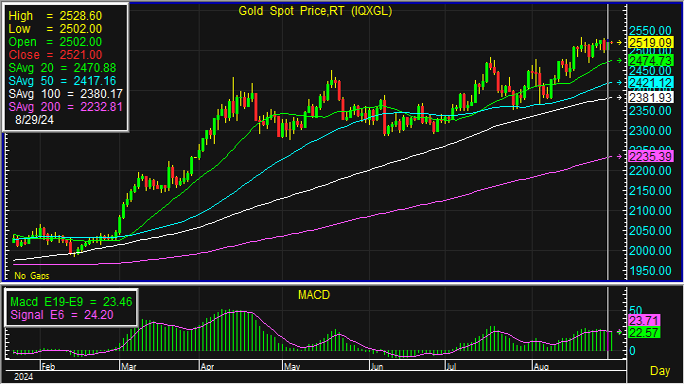Click the 2300.00 price axis label
The image size is (685, 385).
[x=650, y=131]
